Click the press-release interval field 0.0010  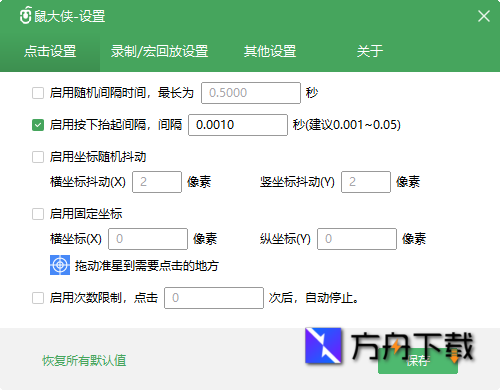coord(238,125)
